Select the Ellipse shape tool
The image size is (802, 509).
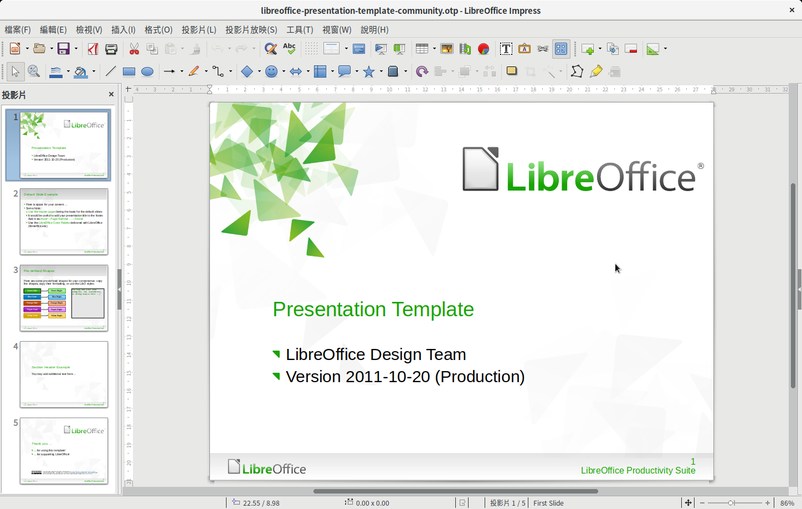pyautogui.click(x=147, y=72)
